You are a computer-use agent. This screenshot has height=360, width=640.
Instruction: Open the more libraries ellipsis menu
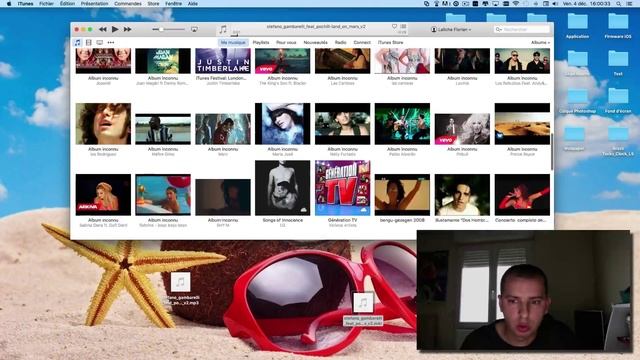(111, 42)
